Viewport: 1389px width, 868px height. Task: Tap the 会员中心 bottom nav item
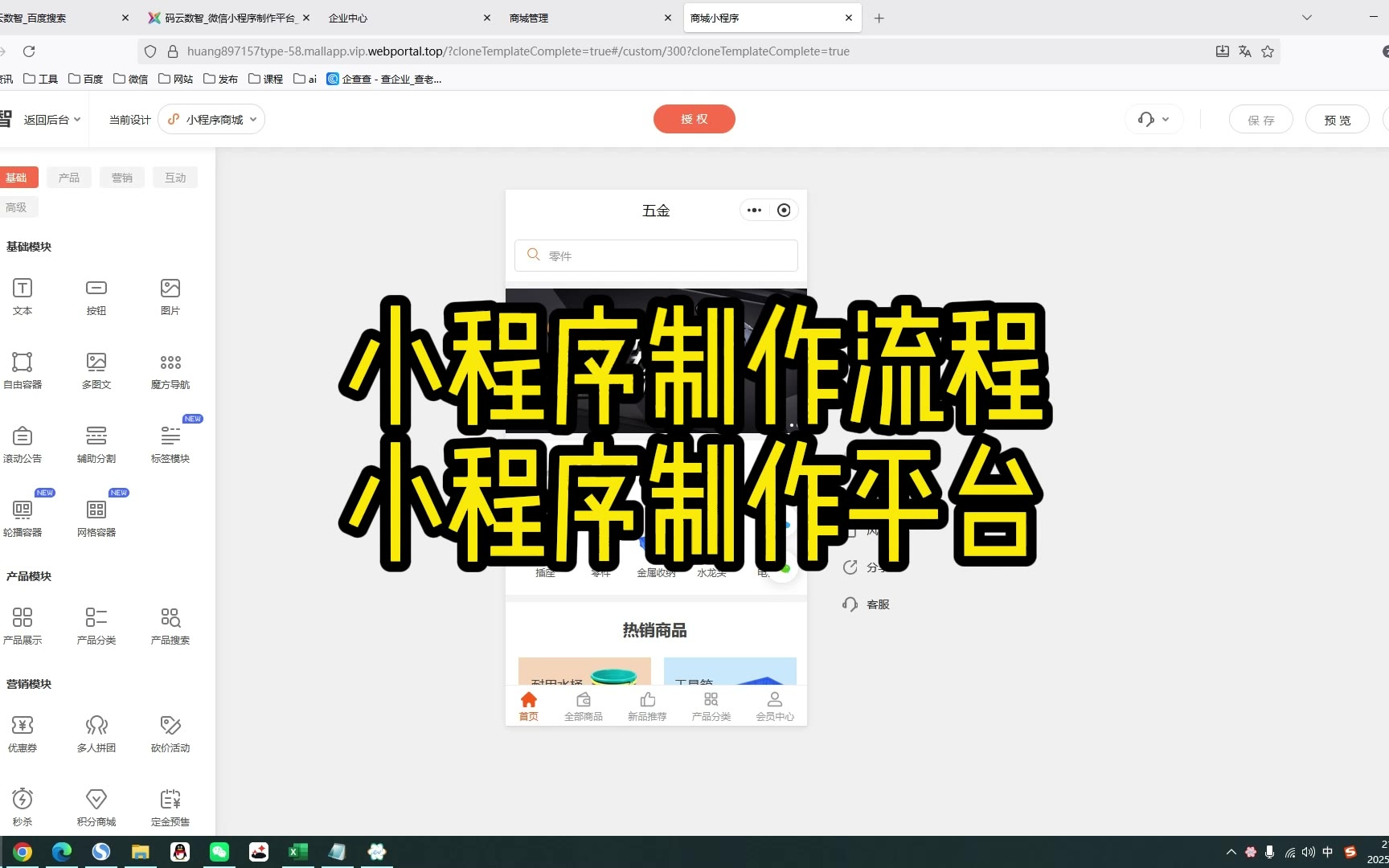tap(774, 706)
